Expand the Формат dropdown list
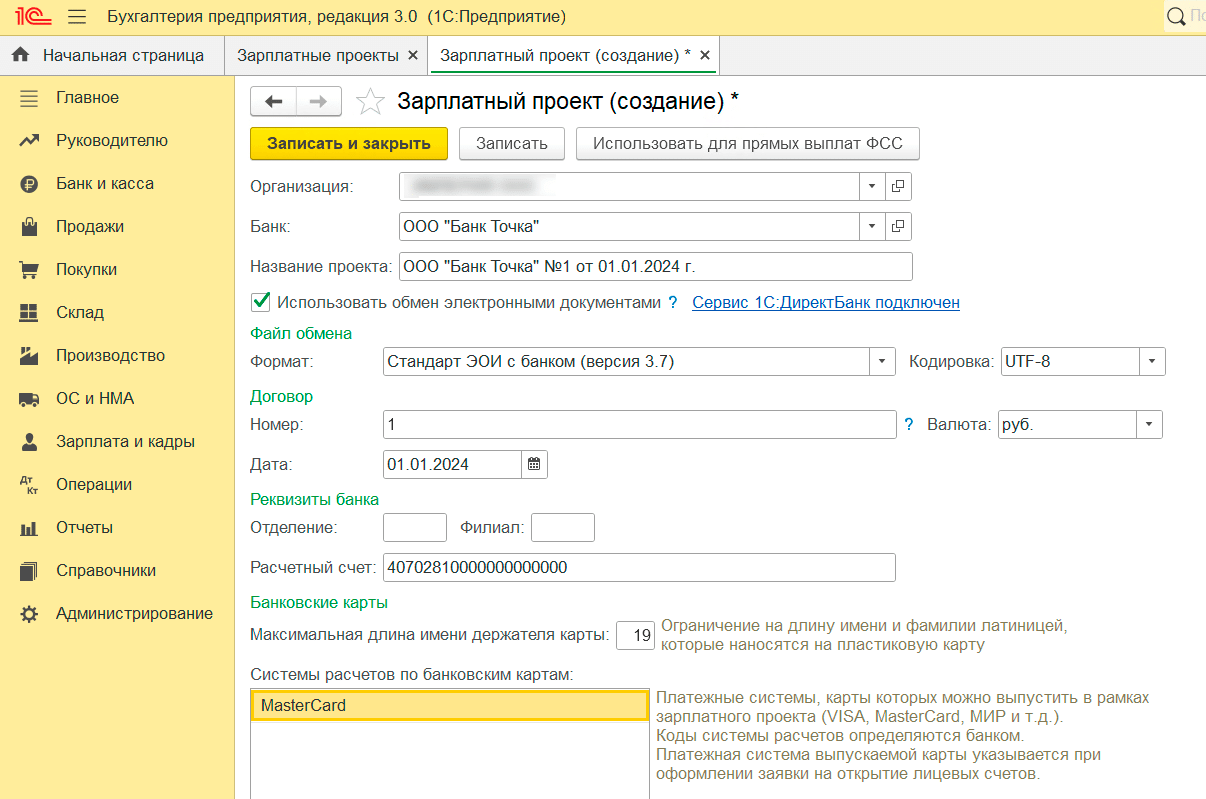This screenshot has height=799, width=1206. tap(882, 362)
